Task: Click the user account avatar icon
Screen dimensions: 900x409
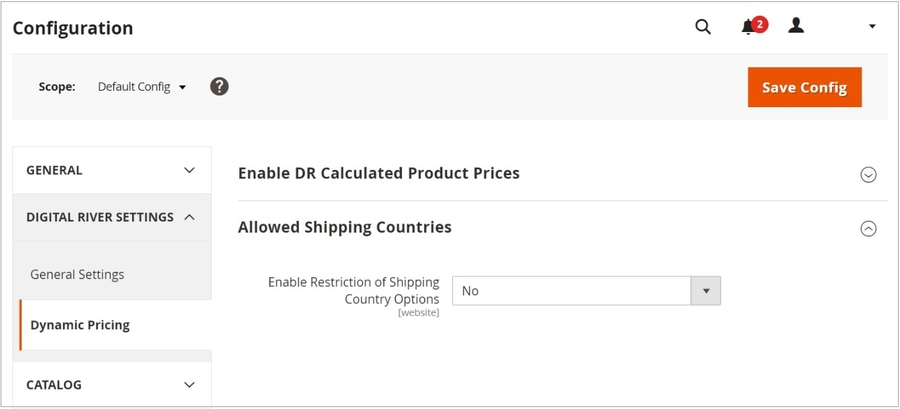Action: [x=796, y=26]
